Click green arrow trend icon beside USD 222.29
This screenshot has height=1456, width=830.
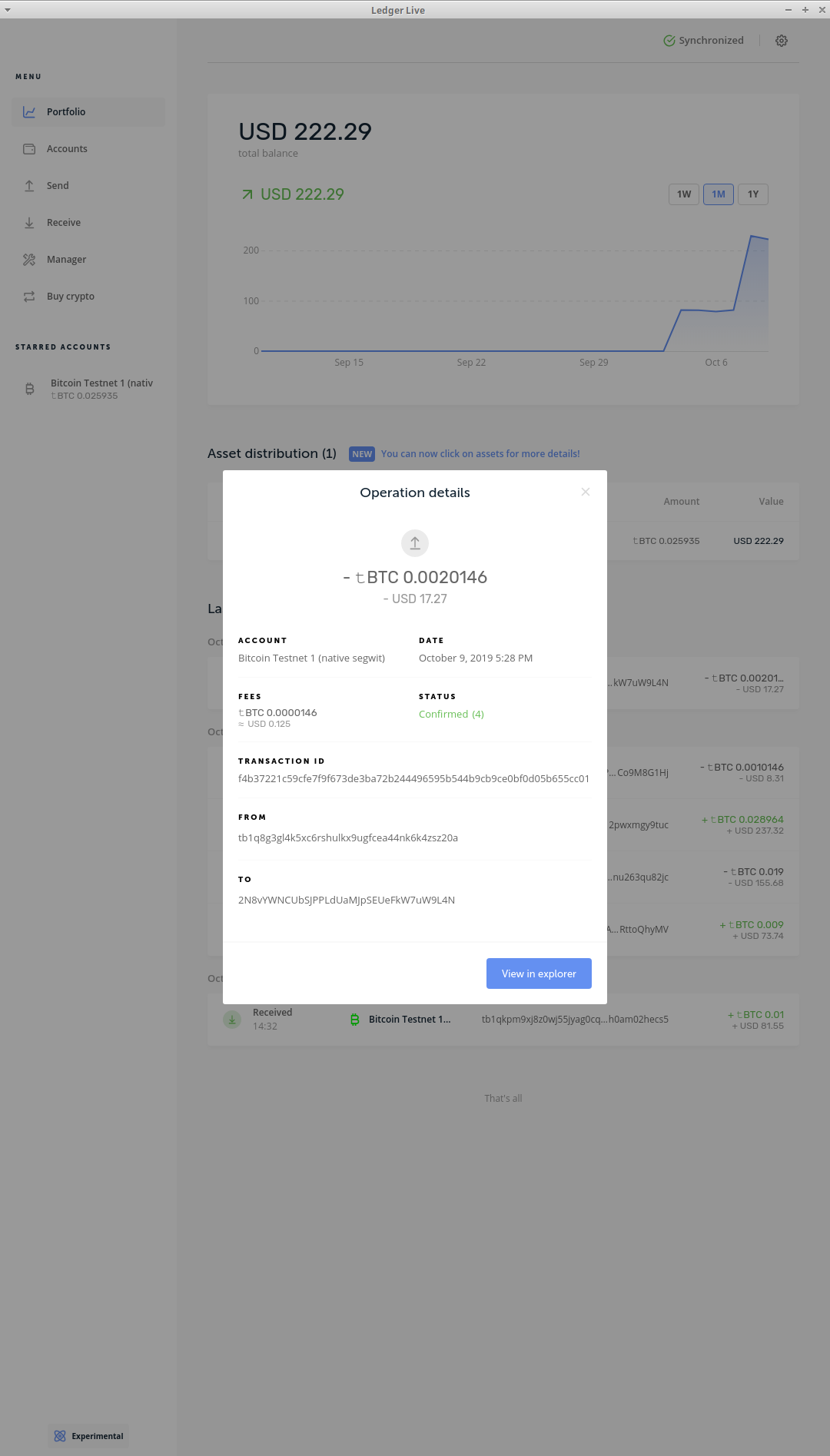click(247, 195)
